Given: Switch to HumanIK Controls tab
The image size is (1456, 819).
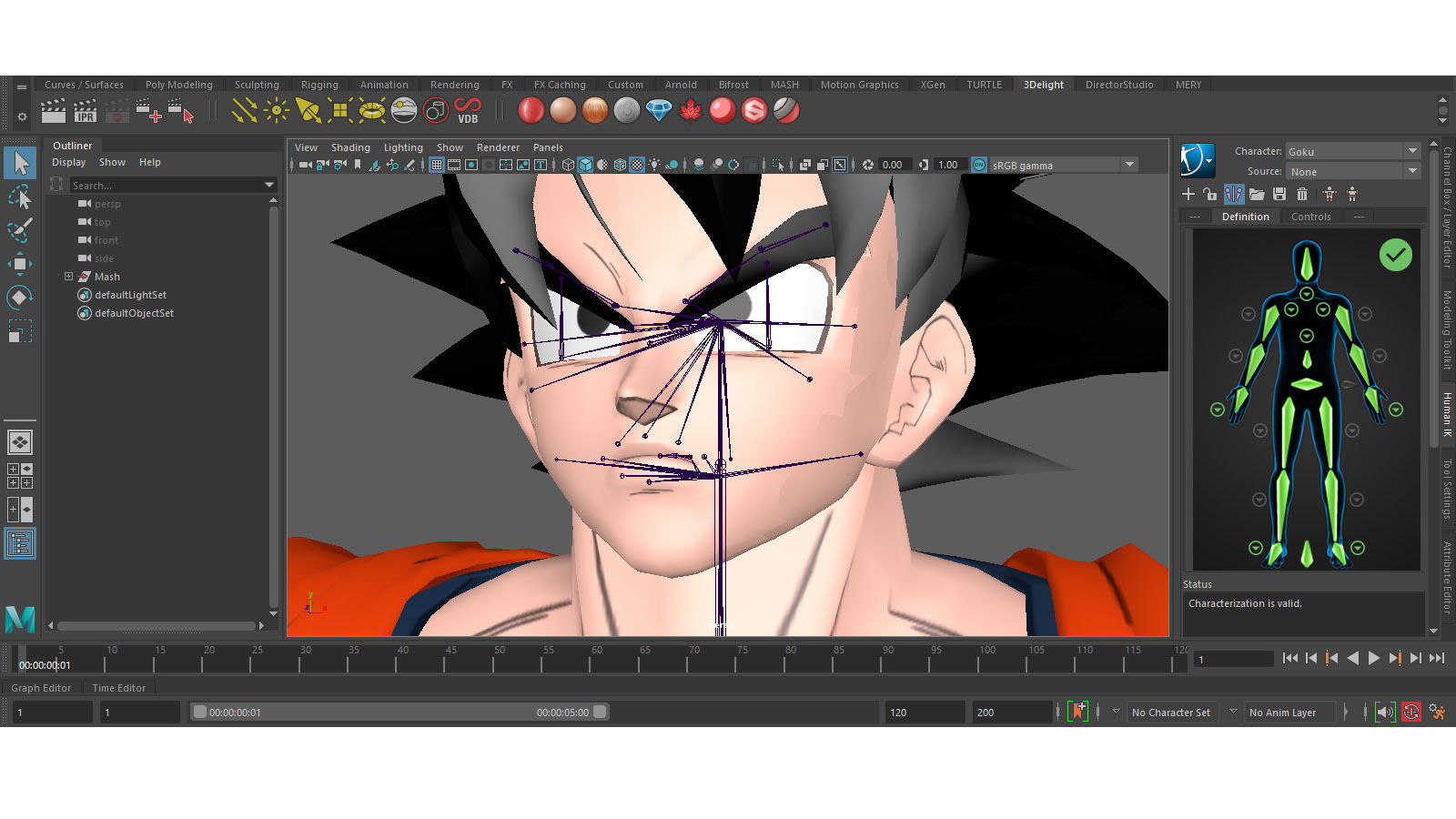Looking at the screenshot, I should (x=1310, y=217).
